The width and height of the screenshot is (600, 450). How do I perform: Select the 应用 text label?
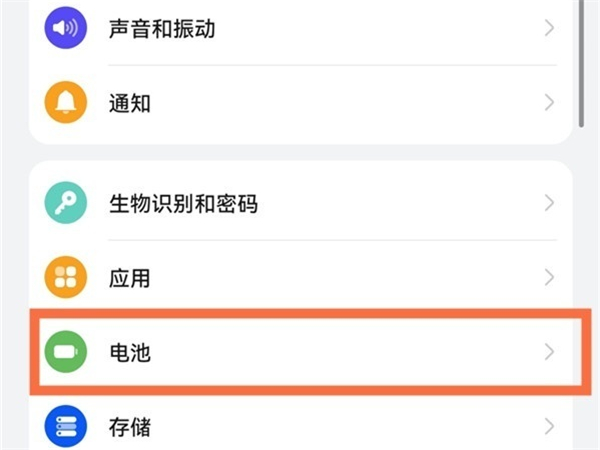tap(130, 278)
